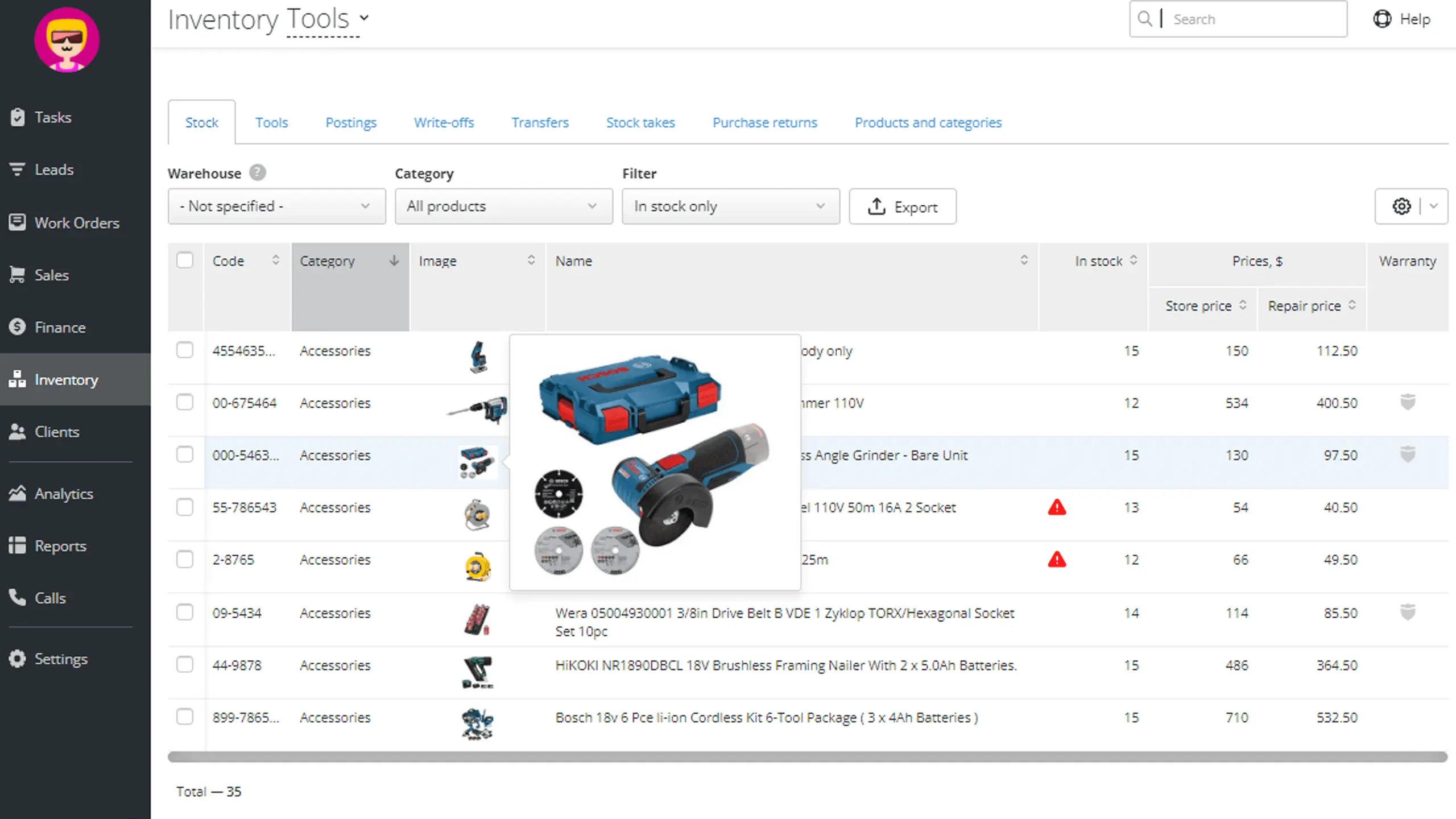The height and width of the screenshot is (819, 1456).
Task: Sort by Code column arrows
Action: point(276,260)
